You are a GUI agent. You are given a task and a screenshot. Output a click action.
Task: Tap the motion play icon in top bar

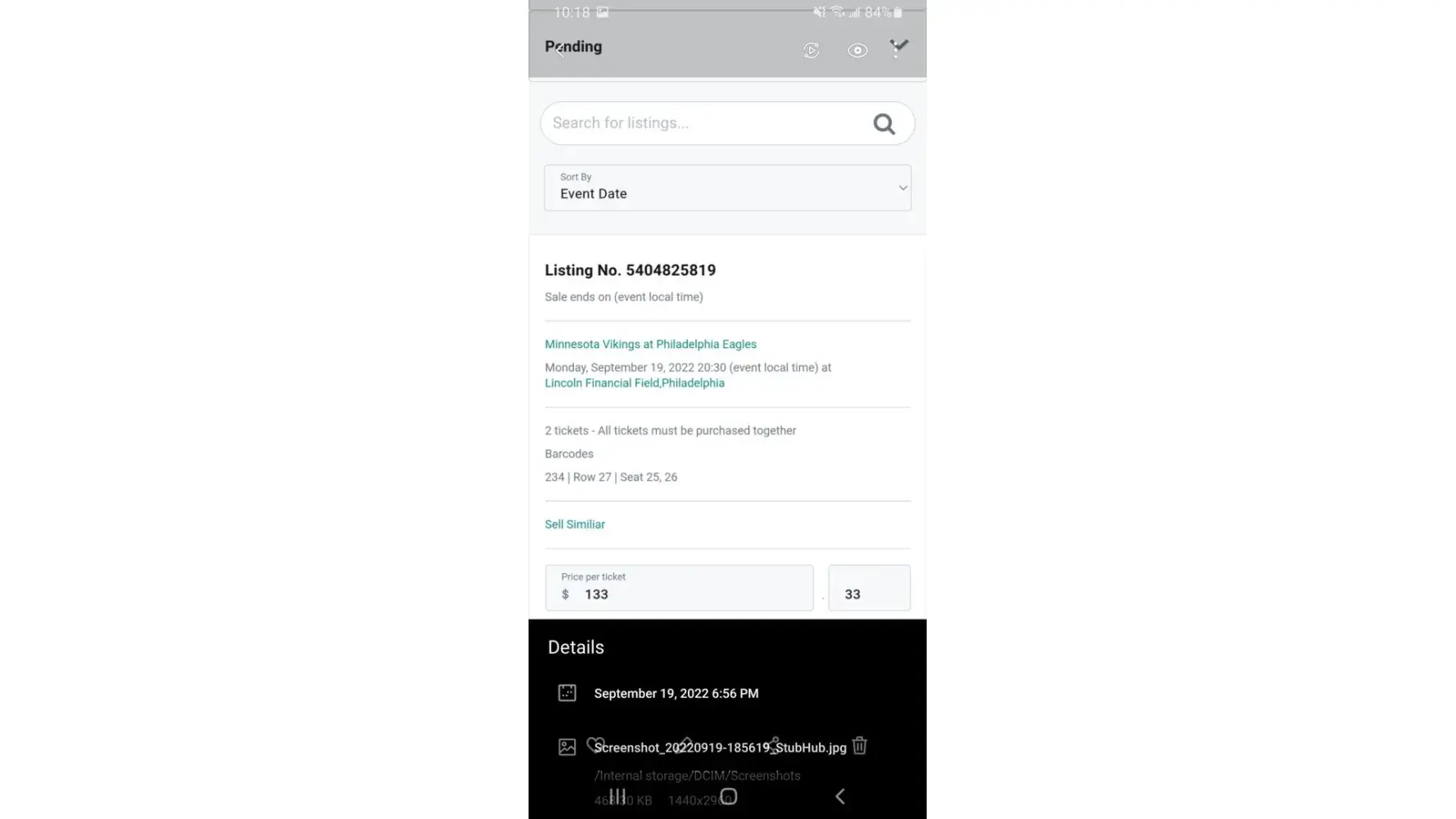coord(811,51)
